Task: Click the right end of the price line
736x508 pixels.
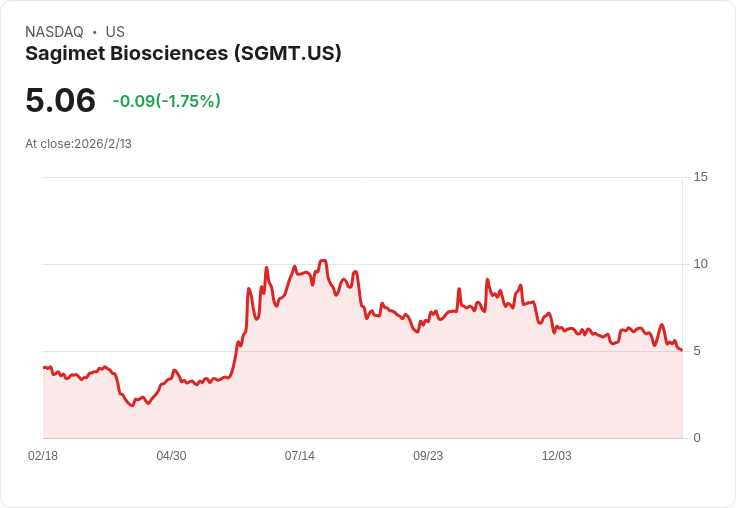Action: [681, 350]
